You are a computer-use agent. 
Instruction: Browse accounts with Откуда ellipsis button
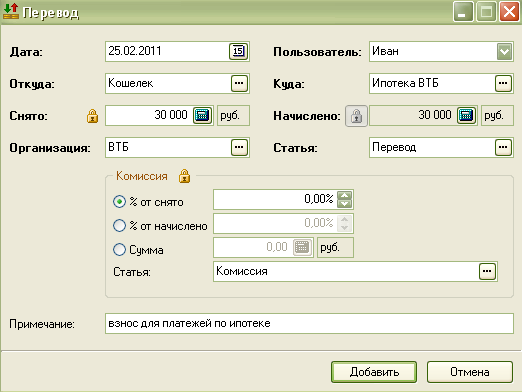239,83
